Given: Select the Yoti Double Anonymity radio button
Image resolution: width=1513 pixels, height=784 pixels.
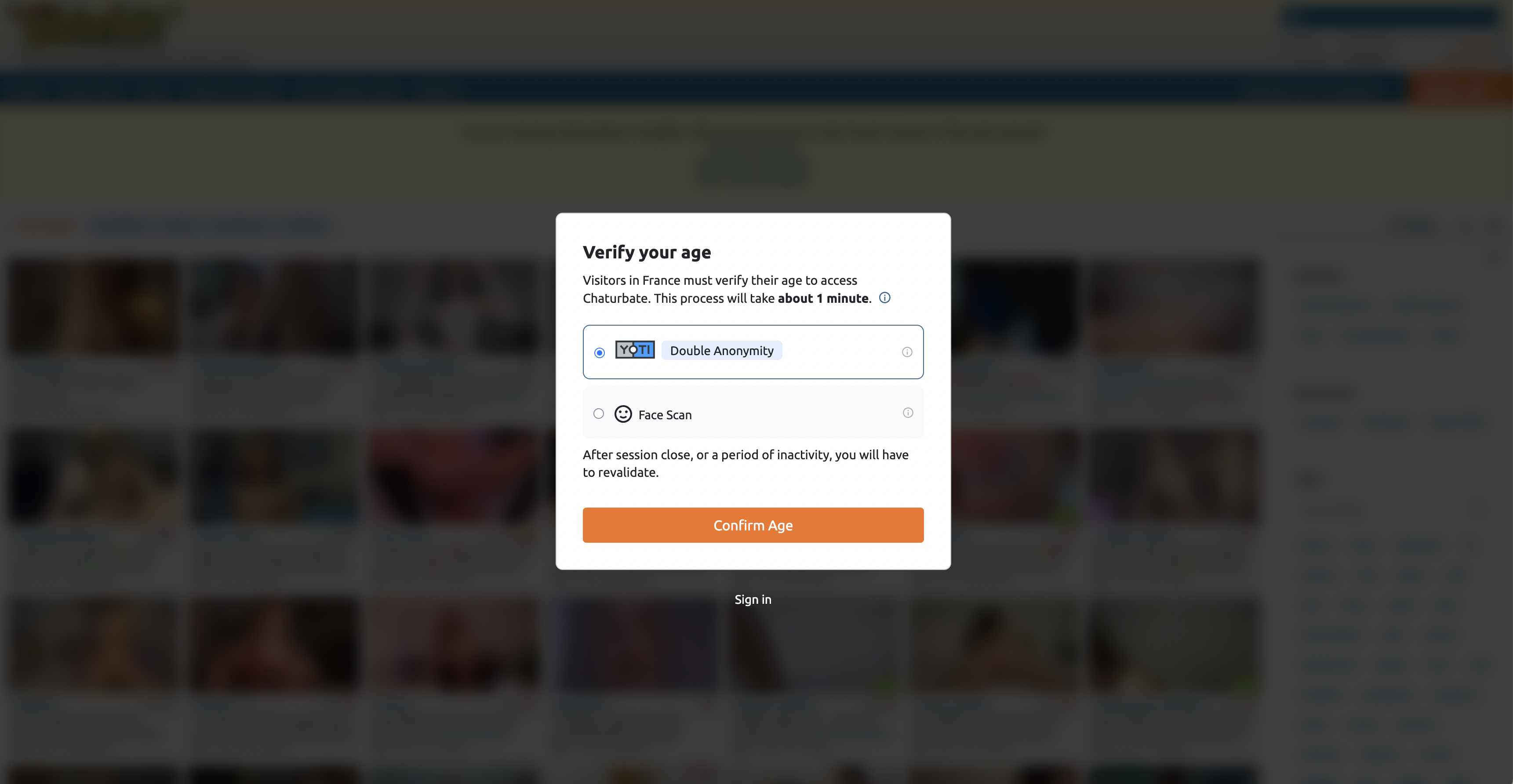Looking at the screenshot, I should (599, 352).
